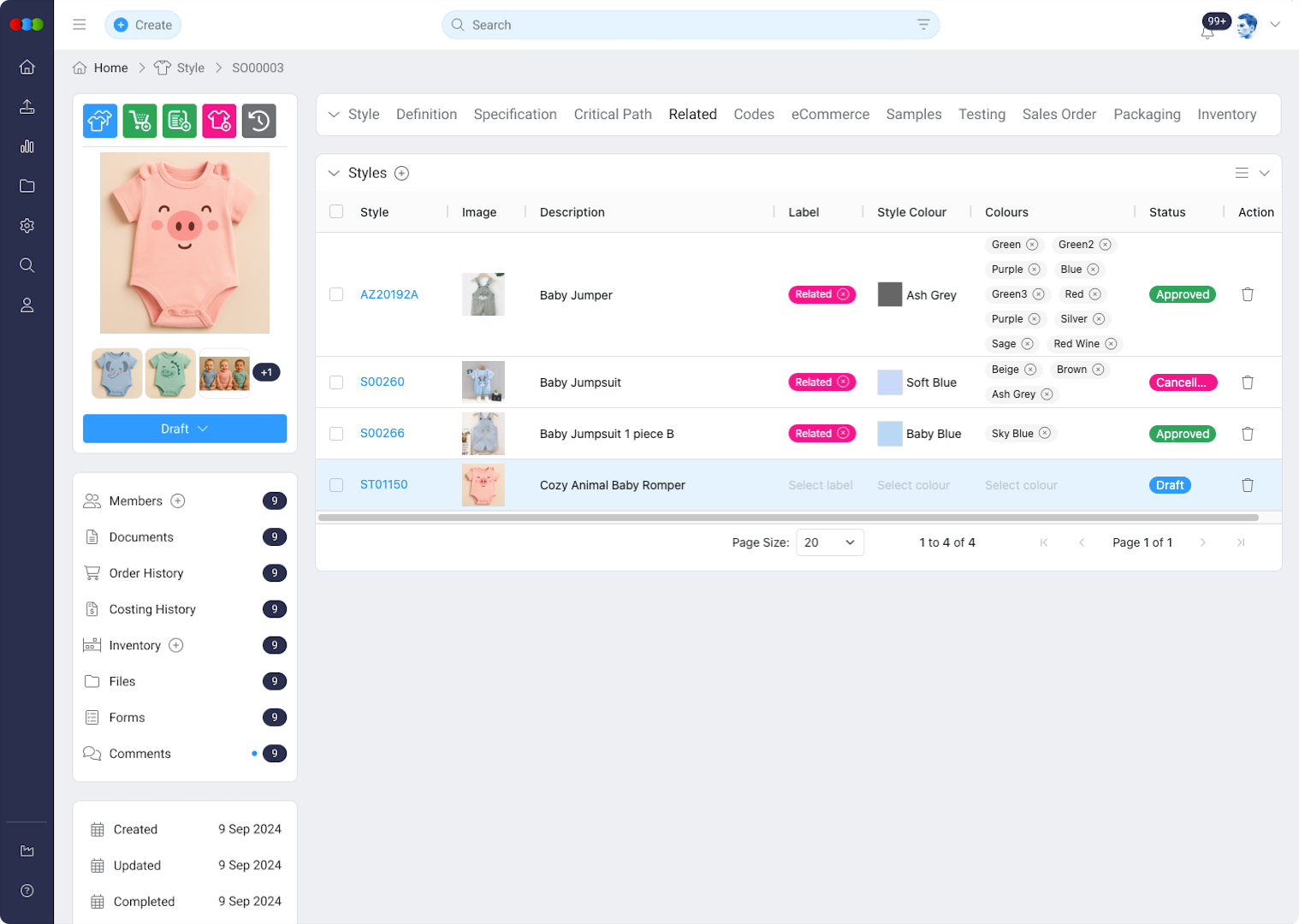Click the green shopping cart icon button
The width and height of the screenshot is (1299, 924).
coord(139,121)
